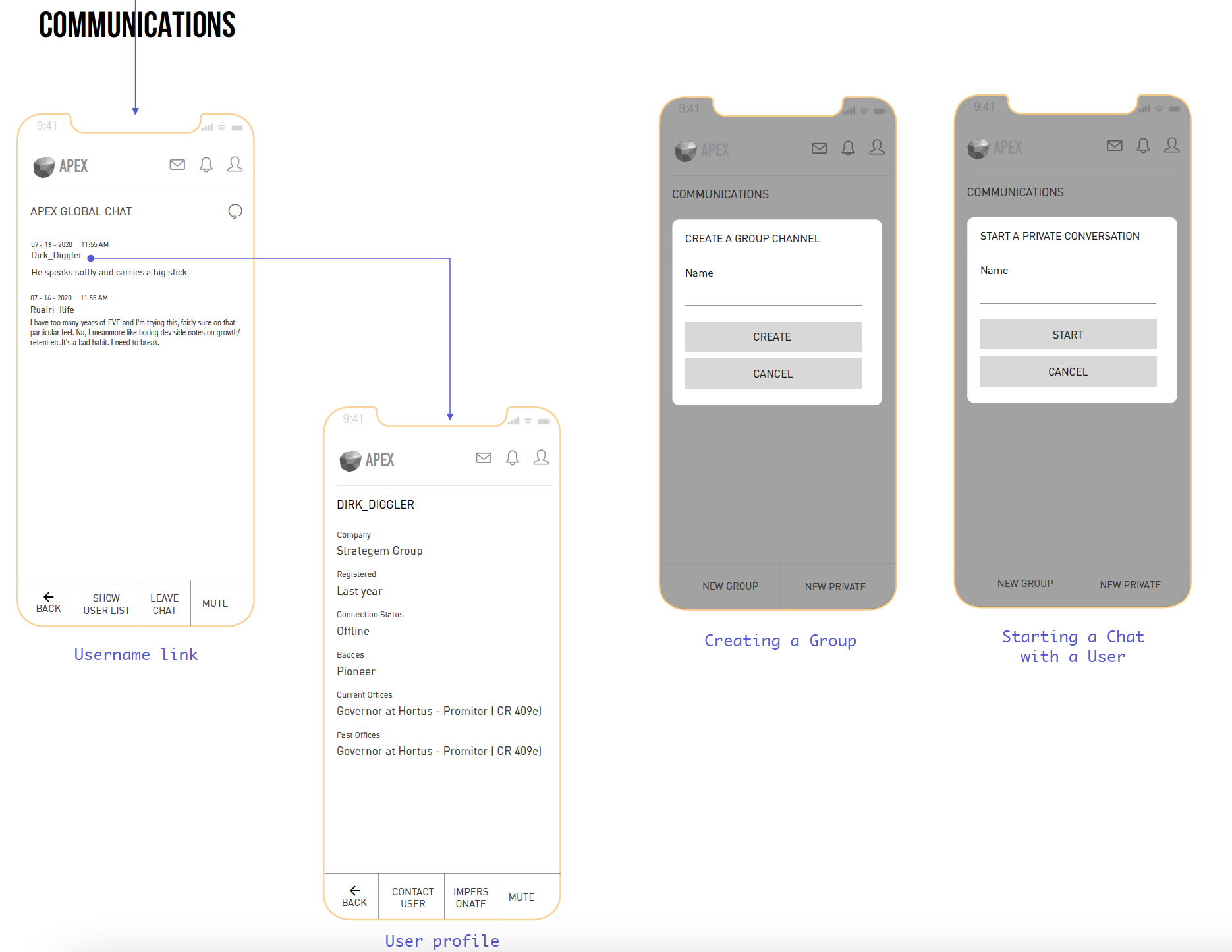The image size is (1232, 952).
Task: Cancel the Start a Private Conversation dialog
Action: [1067, 372]
